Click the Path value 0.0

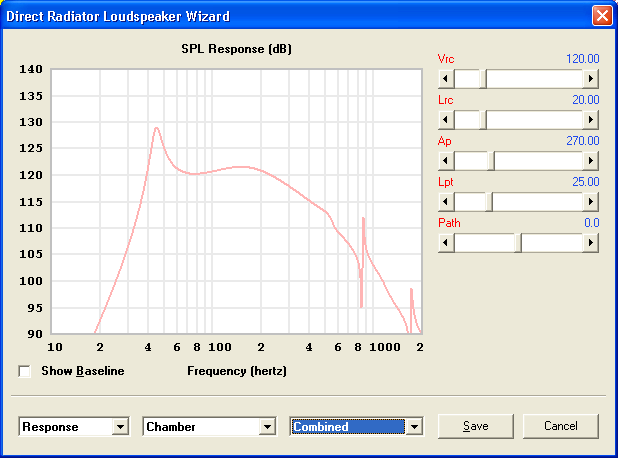(x=592, y=223)
